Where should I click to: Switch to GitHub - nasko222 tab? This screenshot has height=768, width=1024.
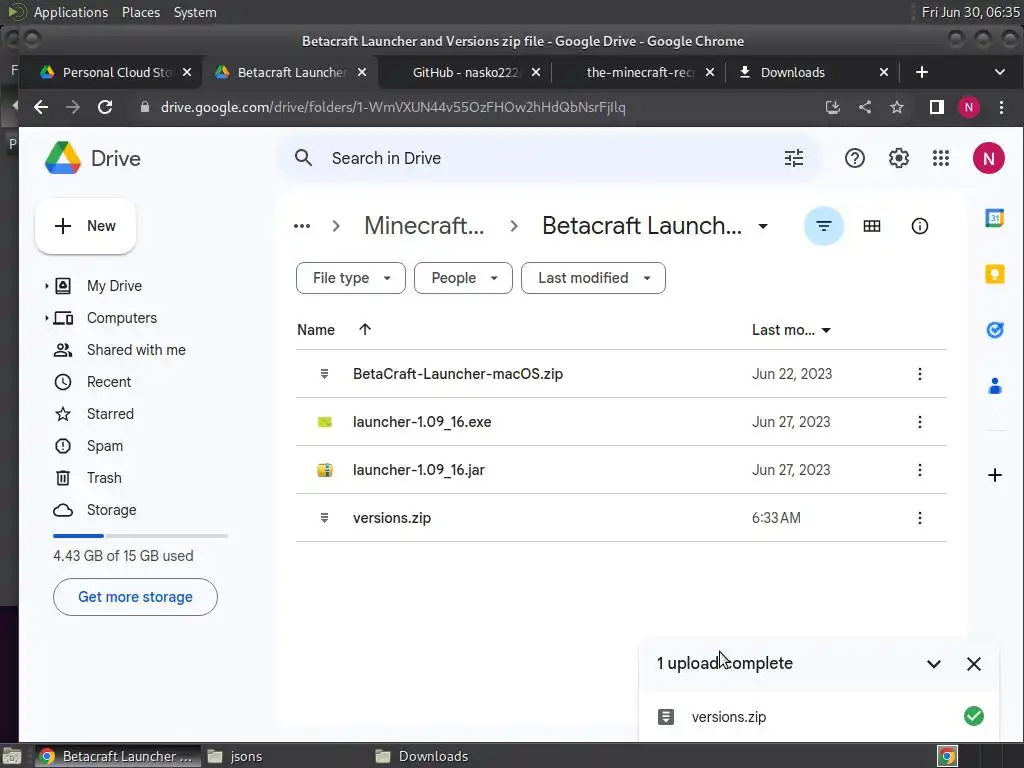(x=463, y=72)
